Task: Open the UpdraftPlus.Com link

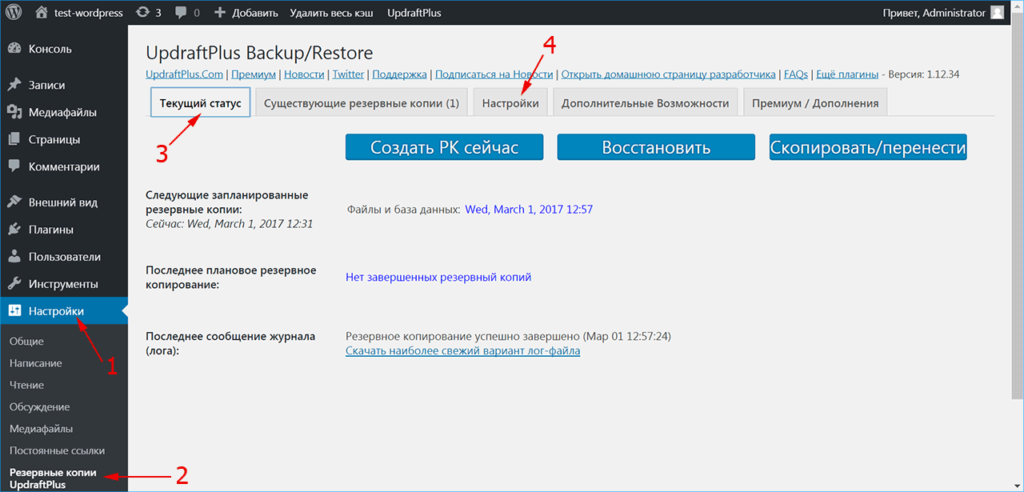Action: [x=185, y=74]
